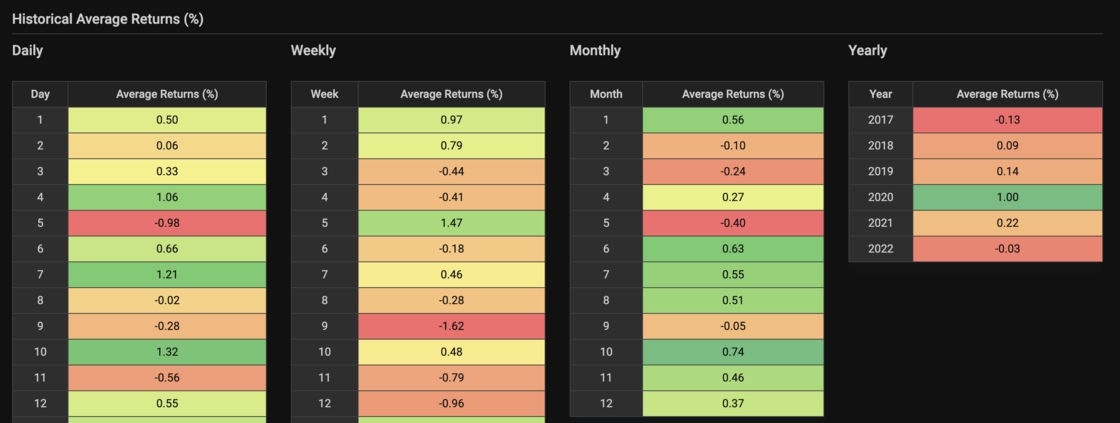
Task: Select the 0.74 cell for Month 10
Action: 733,352
